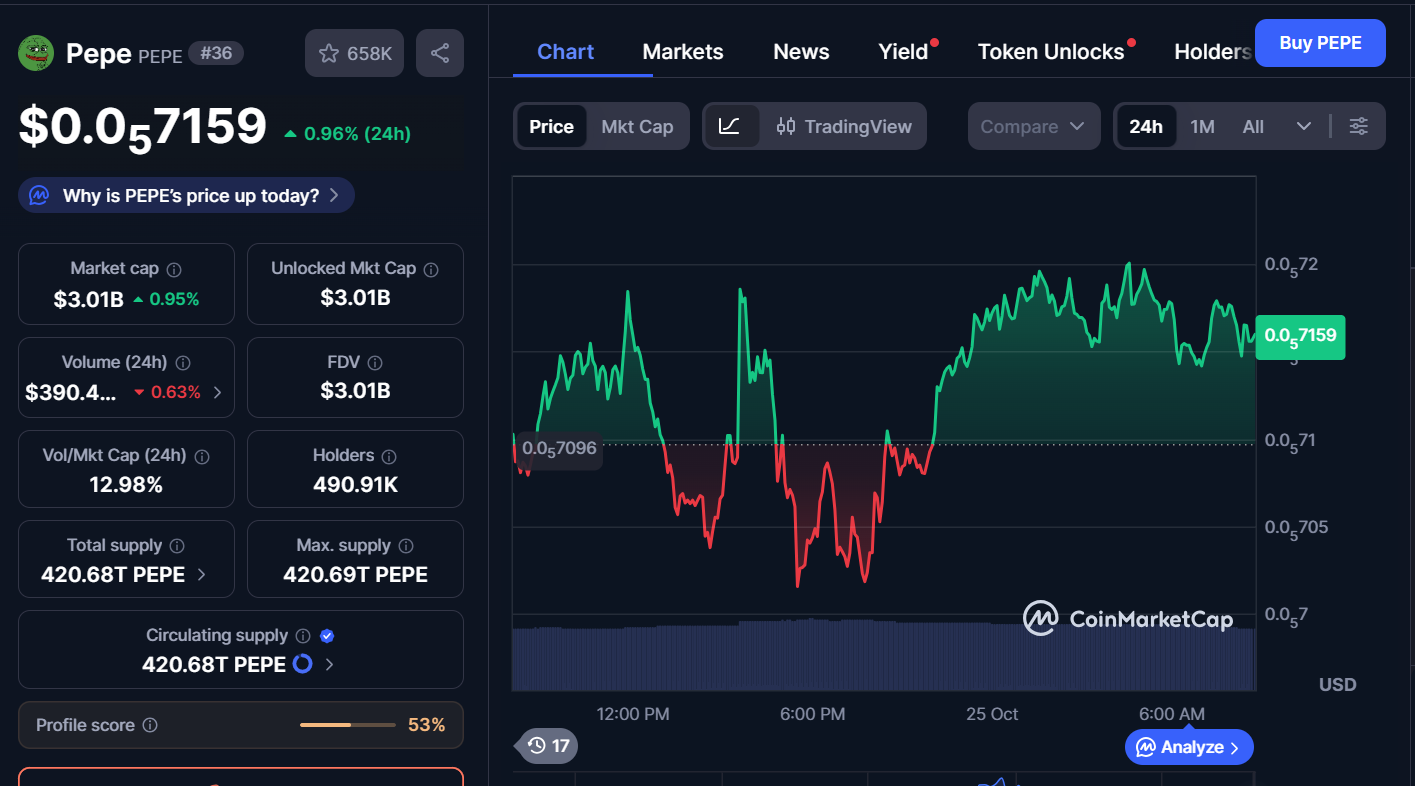Click the verified badge by Circulating supply

point(327,636)
